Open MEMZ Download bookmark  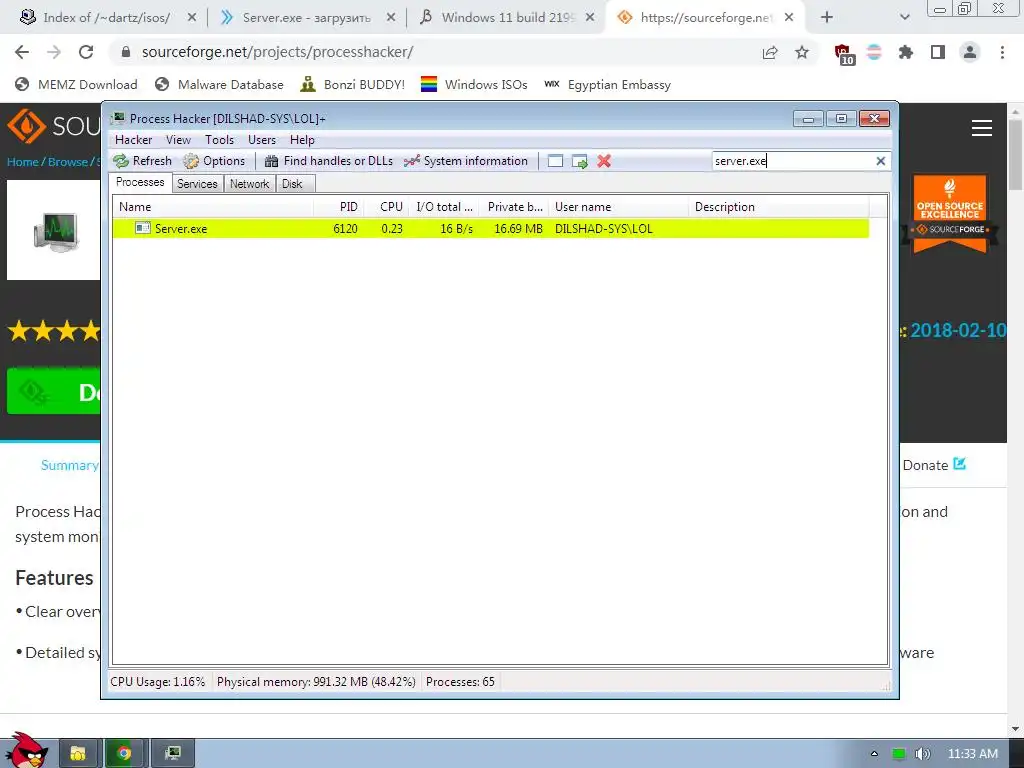(76, 85)
